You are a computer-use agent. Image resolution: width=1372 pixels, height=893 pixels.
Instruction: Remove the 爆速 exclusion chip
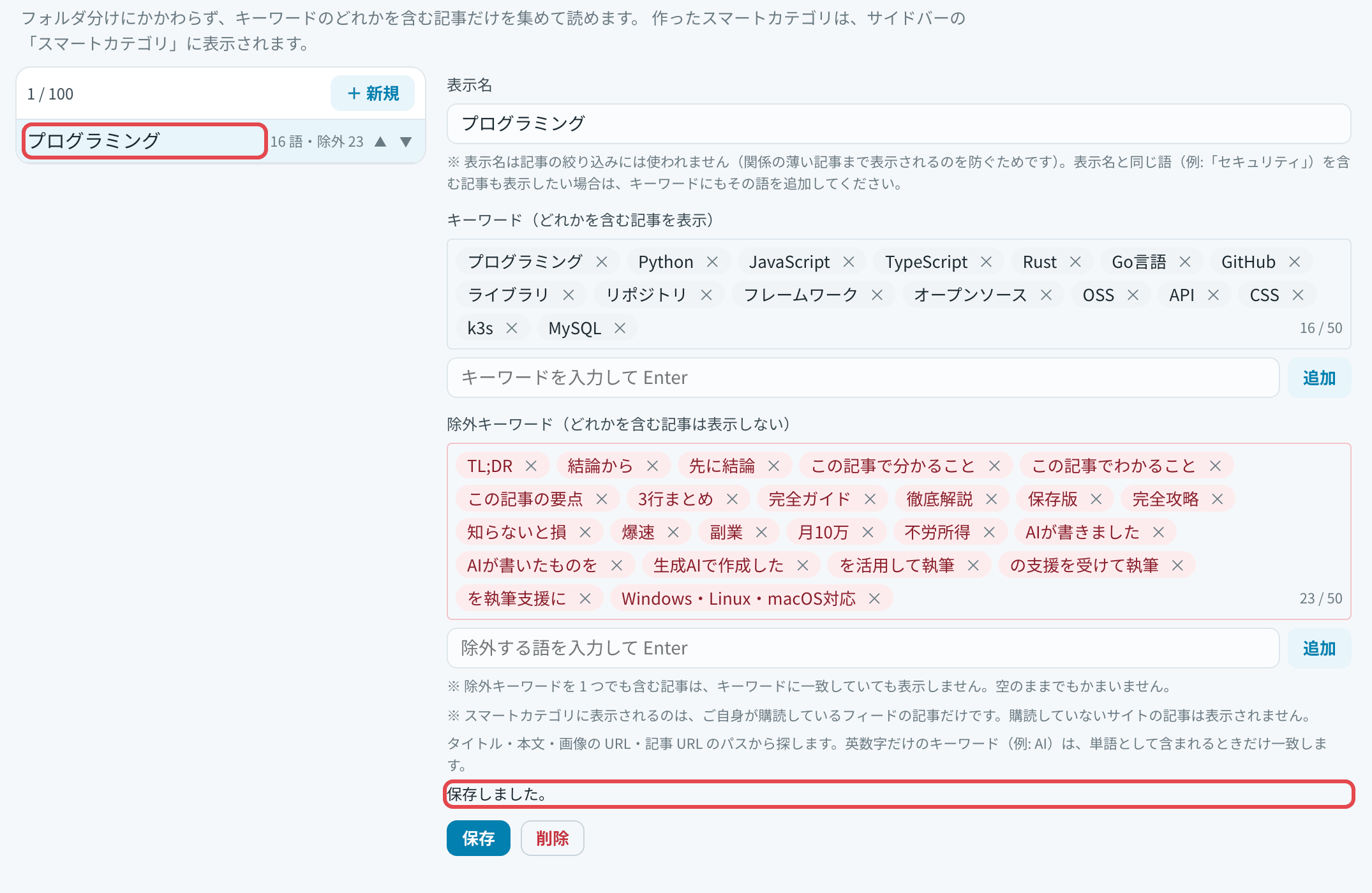coord(673,533)
